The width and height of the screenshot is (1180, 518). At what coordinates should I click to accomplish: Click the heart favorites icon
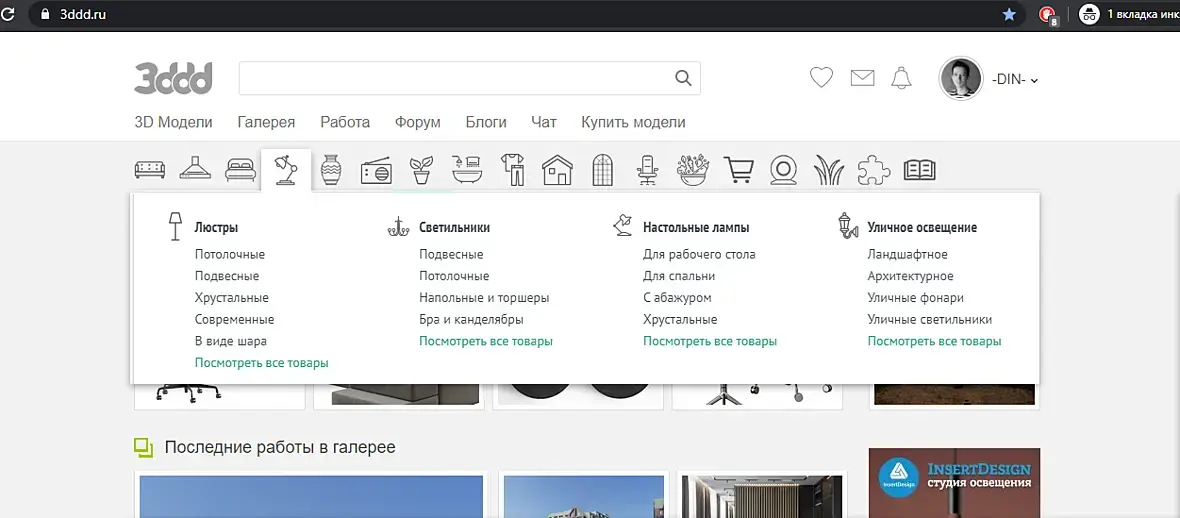(821, 78)
